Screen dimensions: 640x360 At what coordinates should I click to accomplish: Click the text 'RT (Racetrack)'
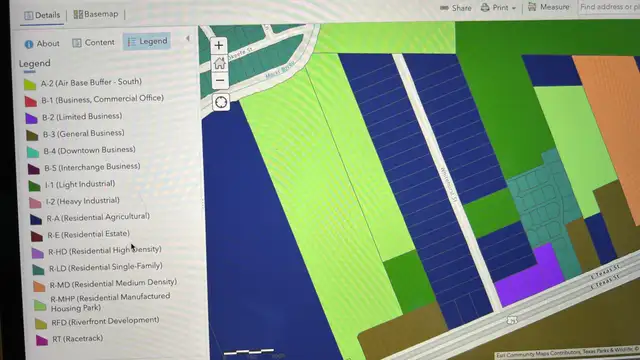click(x=78, y=339)
